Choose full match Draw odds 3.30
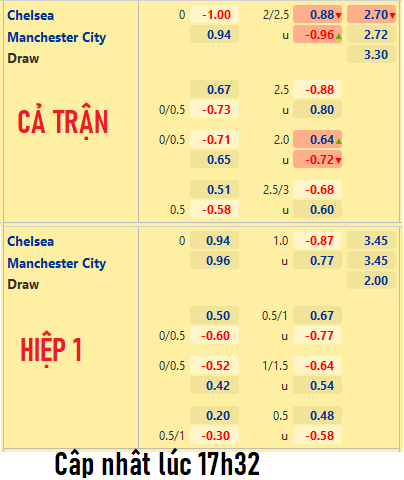404x480 pixels. pos(371,54)
